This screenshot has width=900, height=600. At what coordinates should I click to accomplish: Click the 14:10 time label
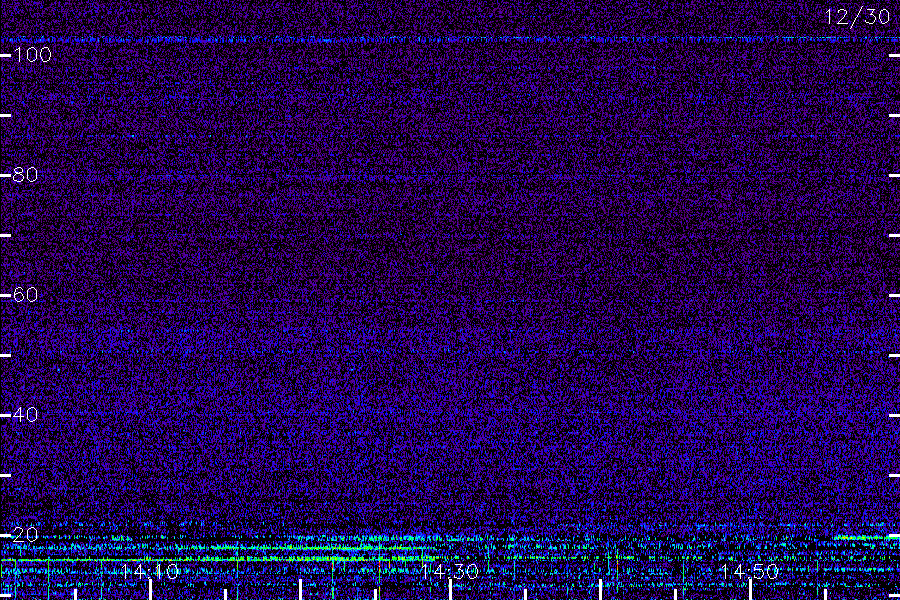tap(150, 571)
